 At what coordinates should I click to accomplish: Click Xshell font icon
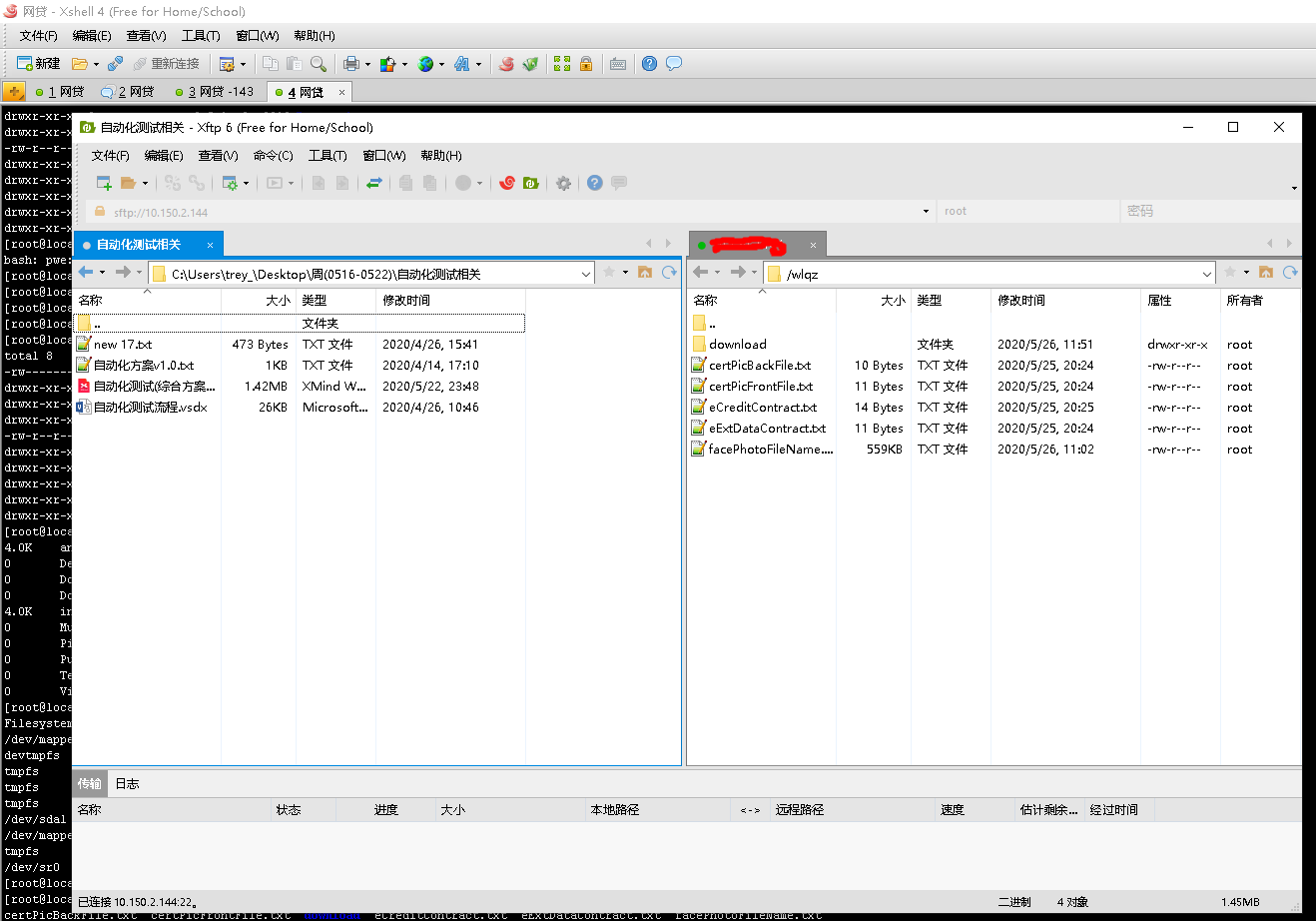pyautogui.click(x=461, y=63)
